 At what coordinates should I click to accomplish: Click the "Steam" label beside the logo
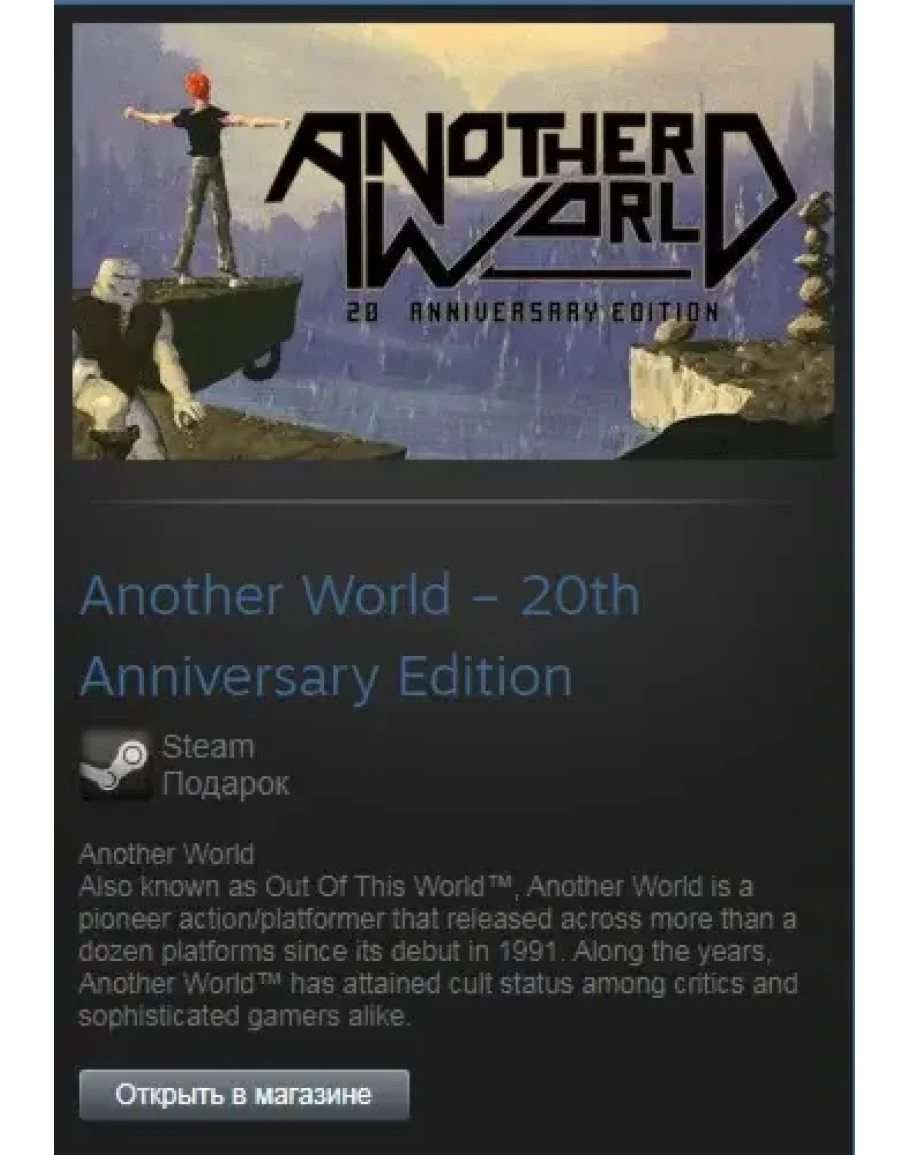point(209,747)
